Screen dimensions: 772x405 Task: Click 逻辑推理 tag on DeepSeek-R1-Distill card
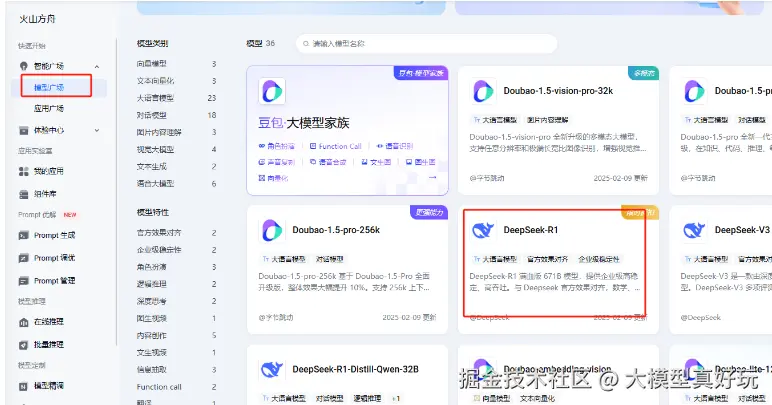[x=367, y=398]
